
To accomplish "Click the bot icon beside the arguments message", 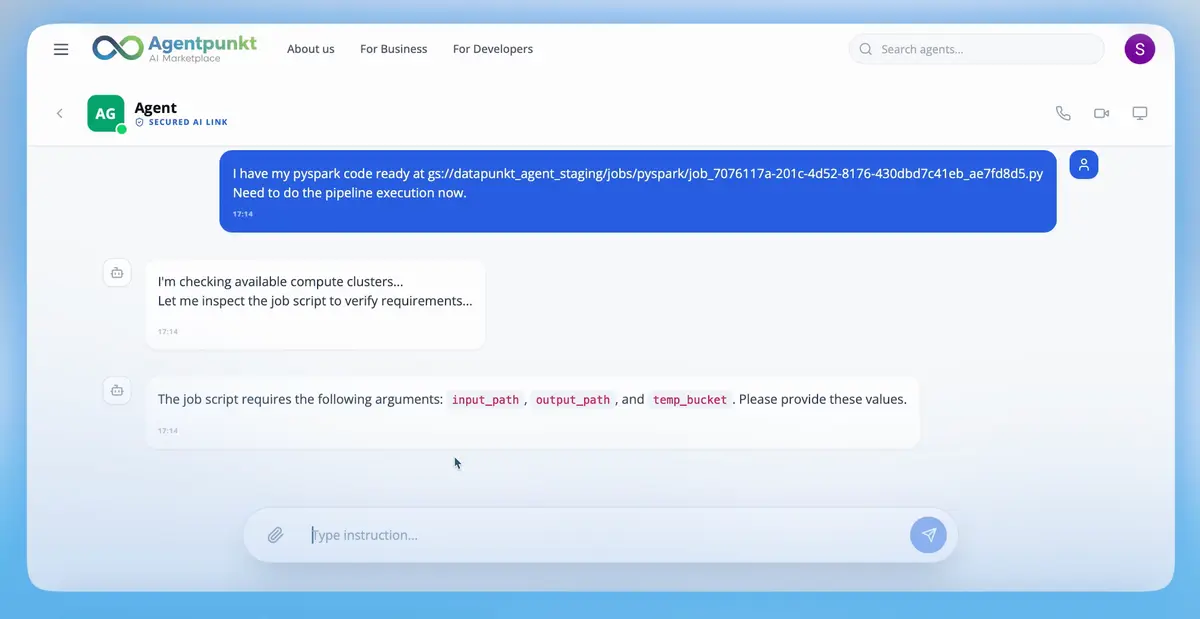I will [x=117, y=390].
